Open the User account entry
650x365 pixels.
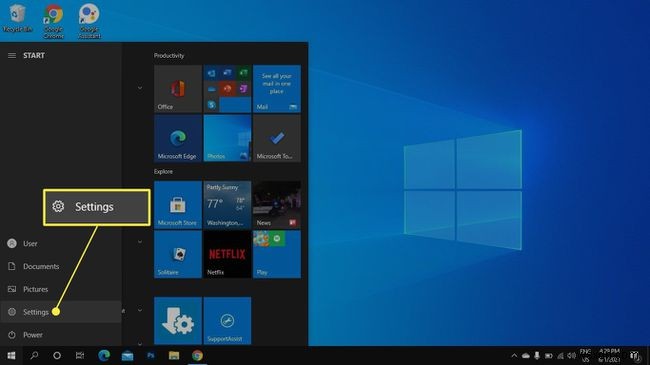(x=61, y=243)
